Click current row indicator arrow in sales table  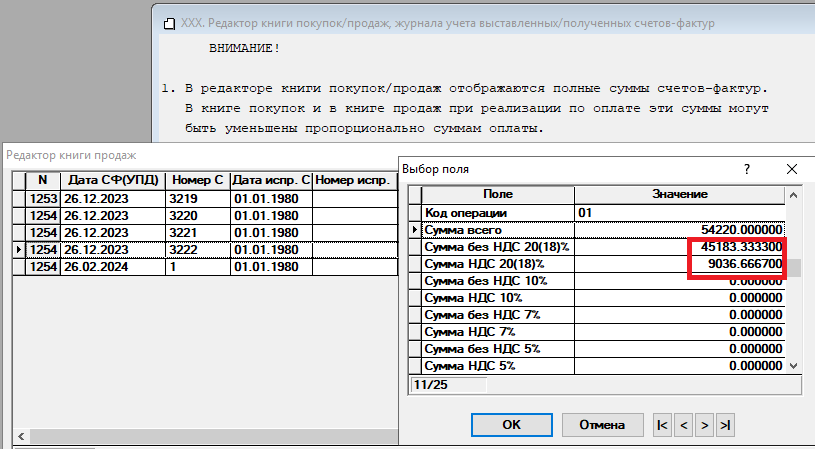20,249
